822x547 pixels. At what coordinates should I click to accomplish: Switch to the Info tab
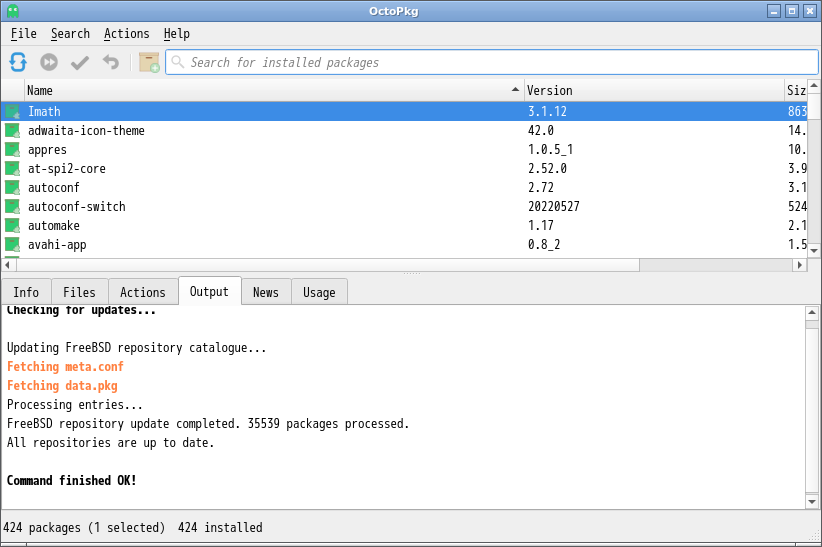coord(26,292)
